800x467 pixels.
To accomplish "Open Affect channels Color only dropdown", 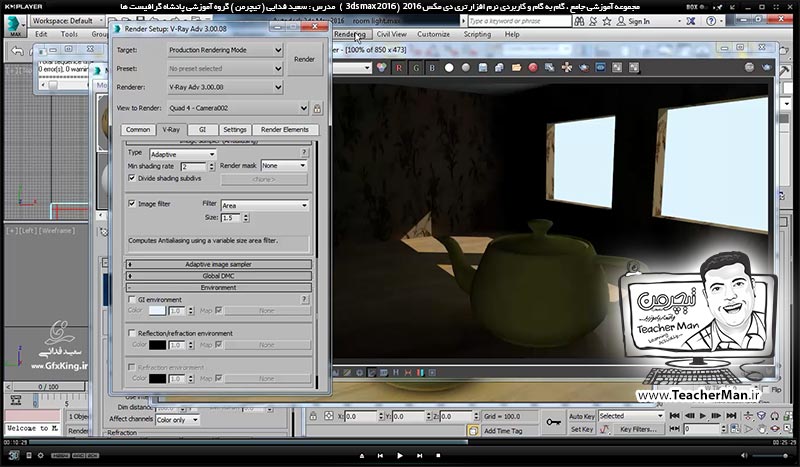I will pos(177,420).
